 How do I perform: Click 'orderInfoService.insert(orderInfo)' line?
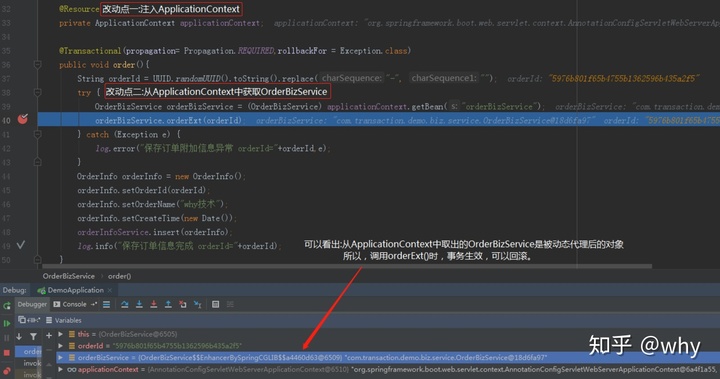coord(155,232)
